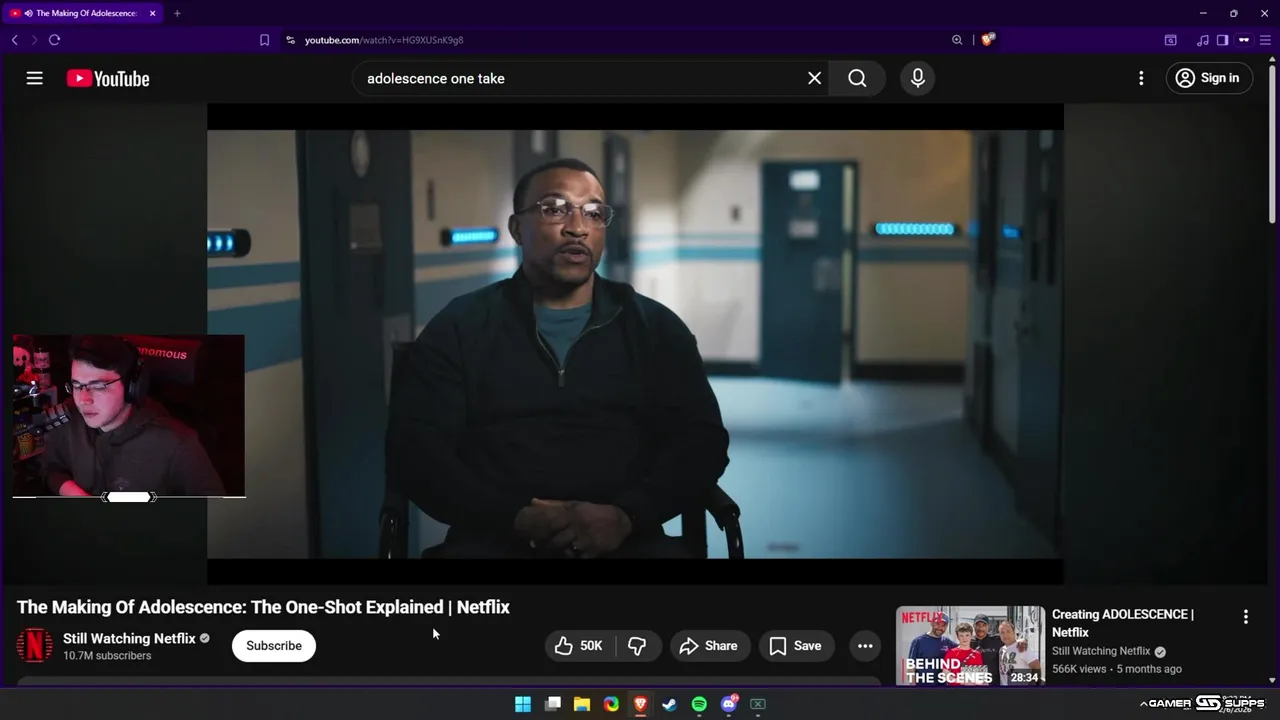Toggle the browser sidebar panel
1280x720 pixels.
1222,40
